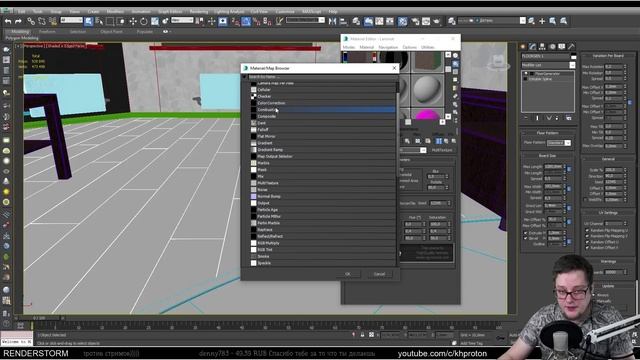Activate the Select and Move tool

tap(133, 21)
